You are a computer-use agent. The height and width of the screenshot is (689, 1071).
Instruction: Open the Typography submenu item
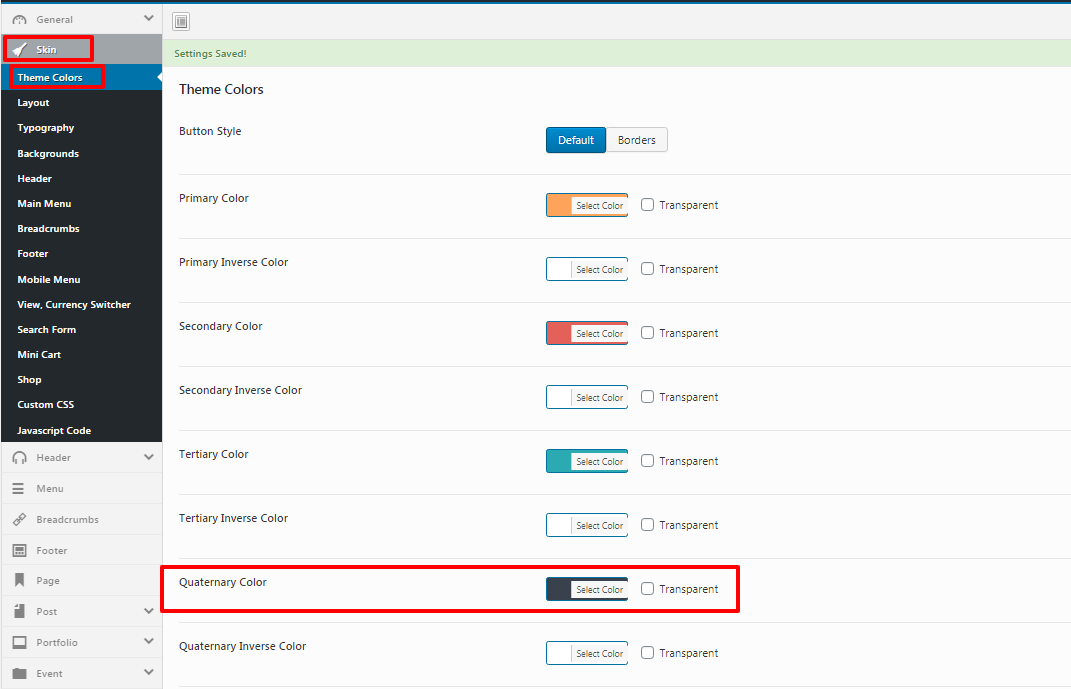81,128
